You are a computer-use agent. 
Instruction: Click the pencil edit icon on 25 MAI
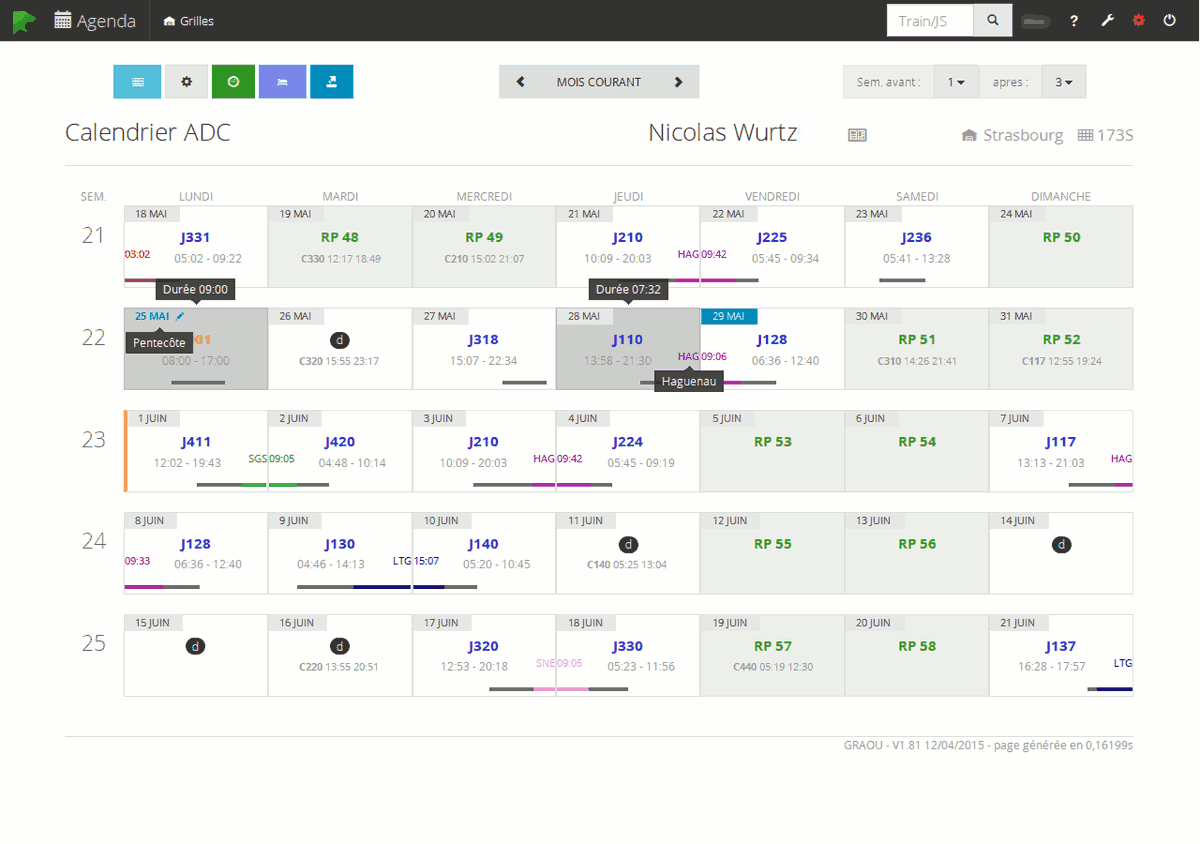180,316
